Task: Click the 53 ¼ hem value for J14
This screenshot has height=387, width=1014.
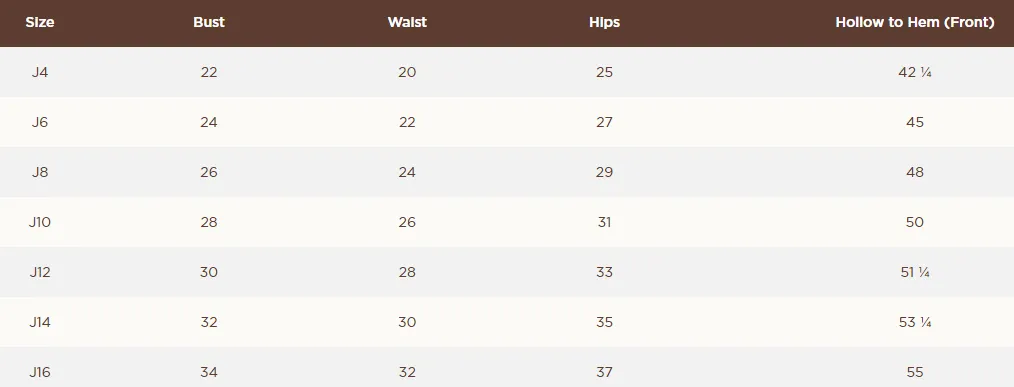Action: click(914, 322)
